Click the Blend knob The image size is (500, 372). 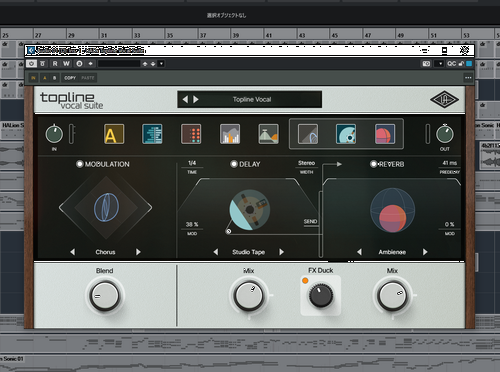click(x=105, y=296)
